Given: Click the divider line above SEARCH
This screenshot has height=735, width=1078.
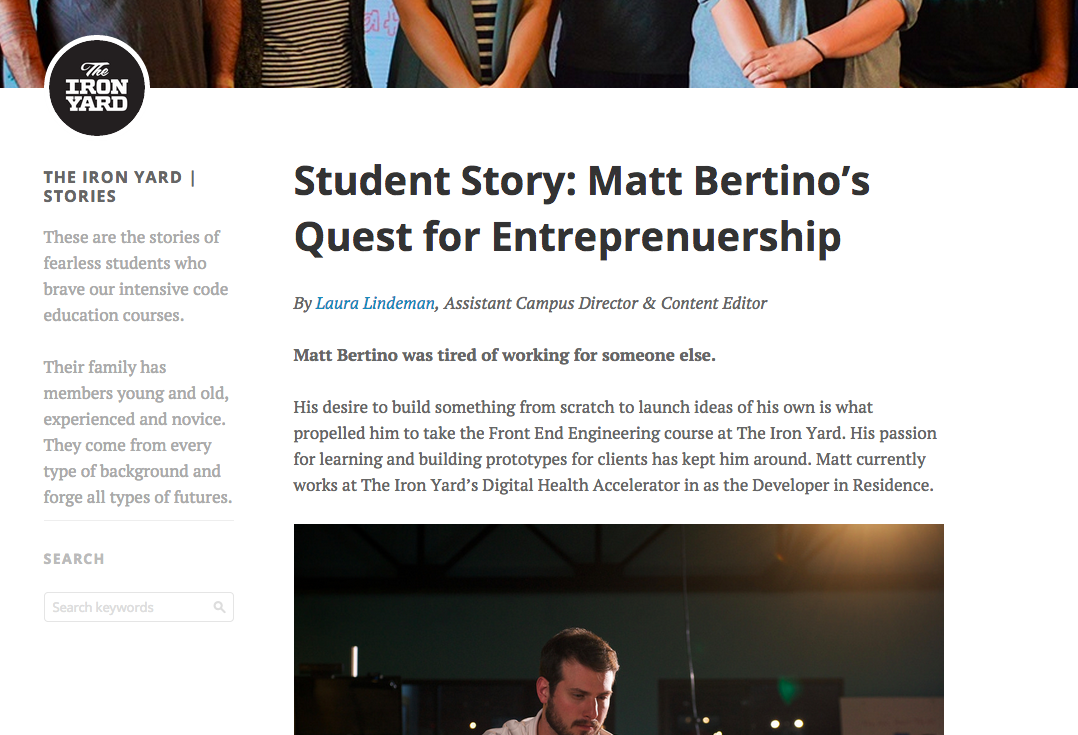Looking at the screenshot, I should click(x=138, y=520).
